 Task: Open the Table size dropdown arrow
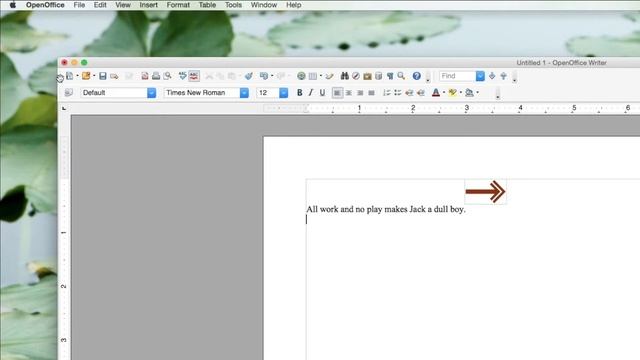[x=321, y=76]
